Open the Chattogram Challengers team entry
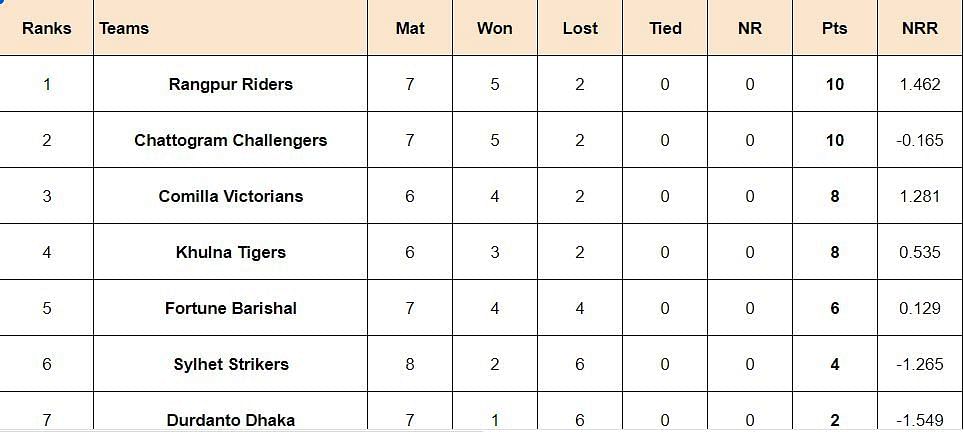 tap(231, 140)
